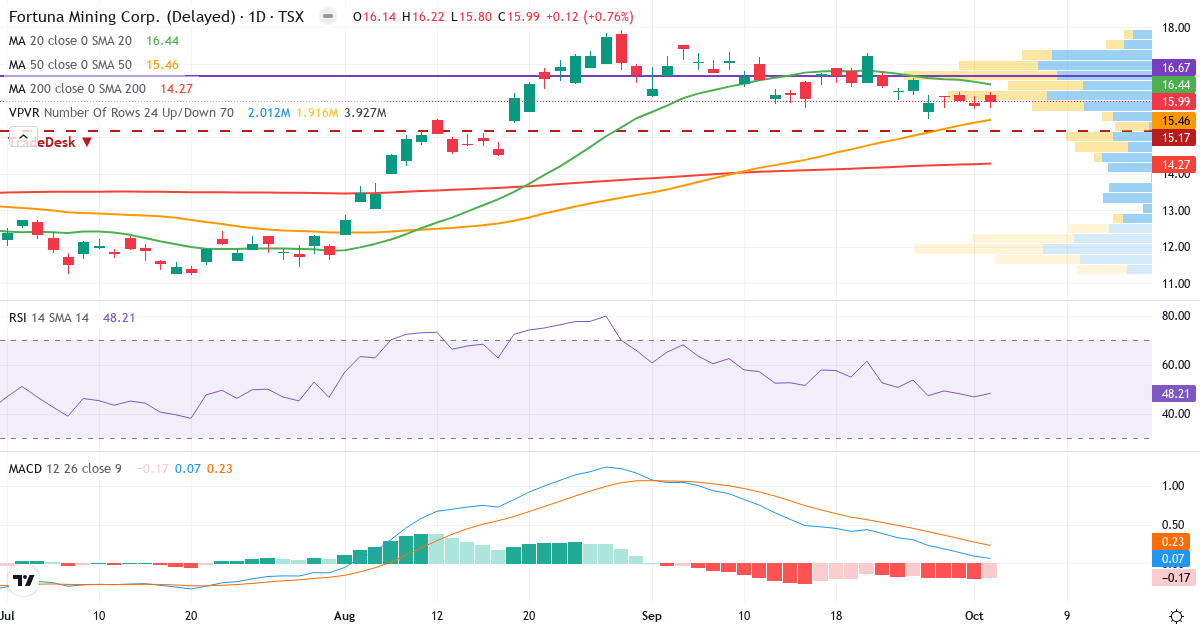Select the VPVR Number Of Rows legend entry
Viewport: 1200px width, 630px height.
pos(121,113)
